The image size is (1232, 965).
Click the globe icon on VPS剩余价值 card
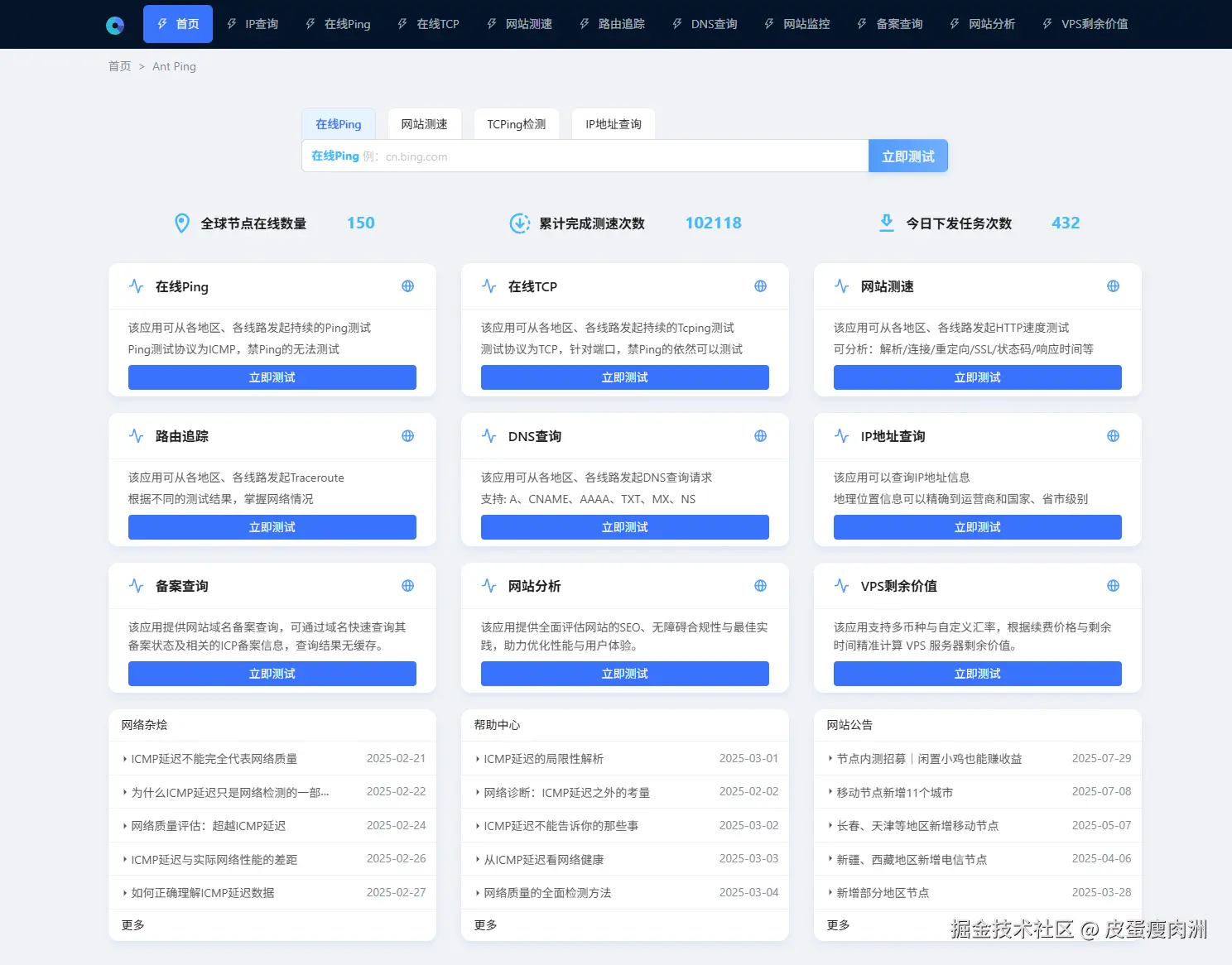tap(1113, 585)
